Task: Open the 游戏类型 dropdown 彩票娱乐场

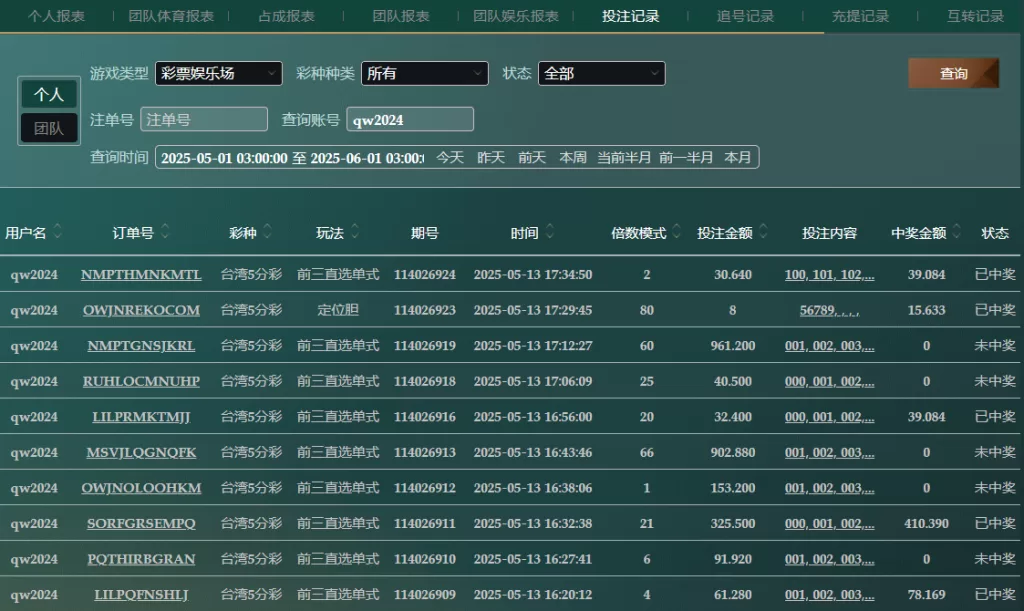Action: [x=219, y=73]
